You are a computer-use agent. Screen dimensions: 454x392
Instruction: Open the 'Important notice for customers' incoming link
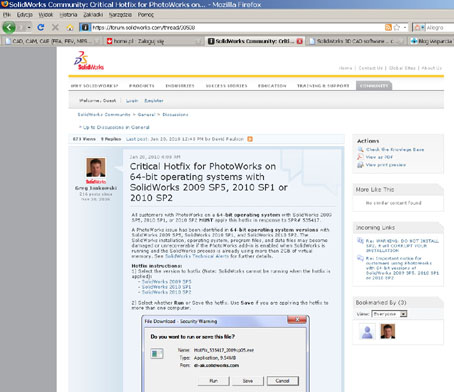pyautogui.click(x=402, y=268)
